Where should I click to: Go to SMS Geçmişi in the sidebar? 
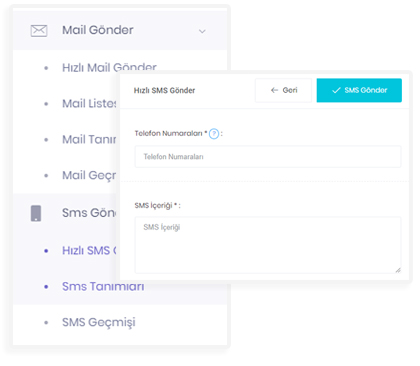click(99, 322)
